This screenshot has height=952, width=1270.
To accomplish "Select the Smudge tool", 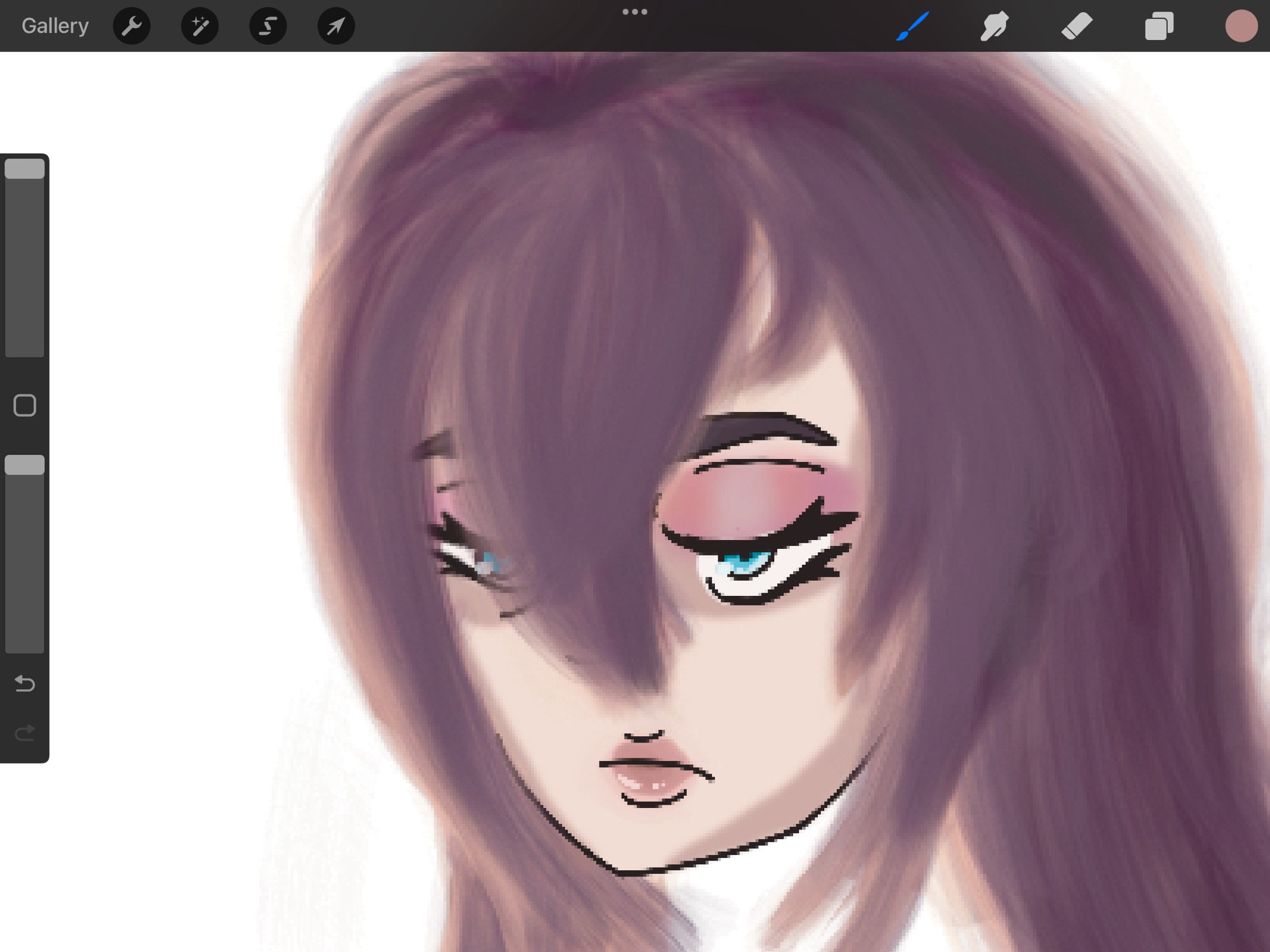I will pyautogui.click(x=994, y=26).
